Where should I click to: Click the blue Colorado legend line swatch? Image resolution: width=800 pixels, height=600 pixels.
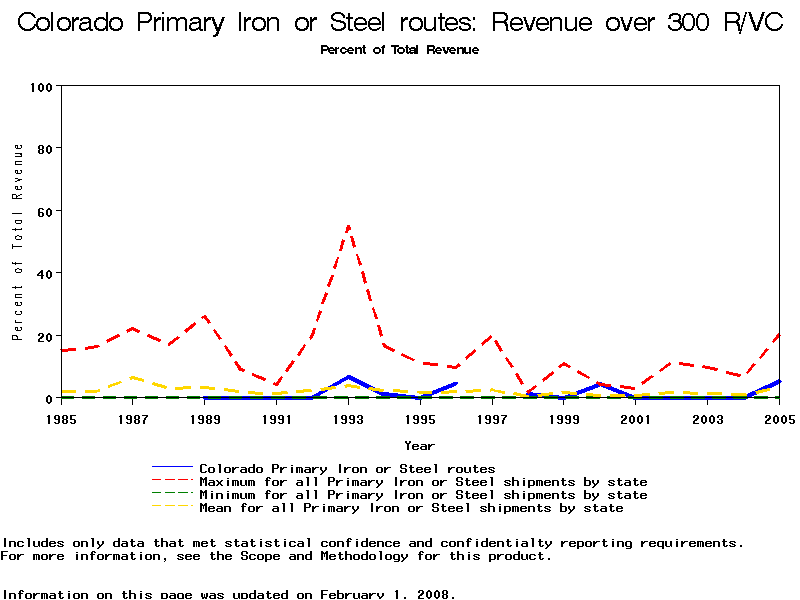coord(171,467)
